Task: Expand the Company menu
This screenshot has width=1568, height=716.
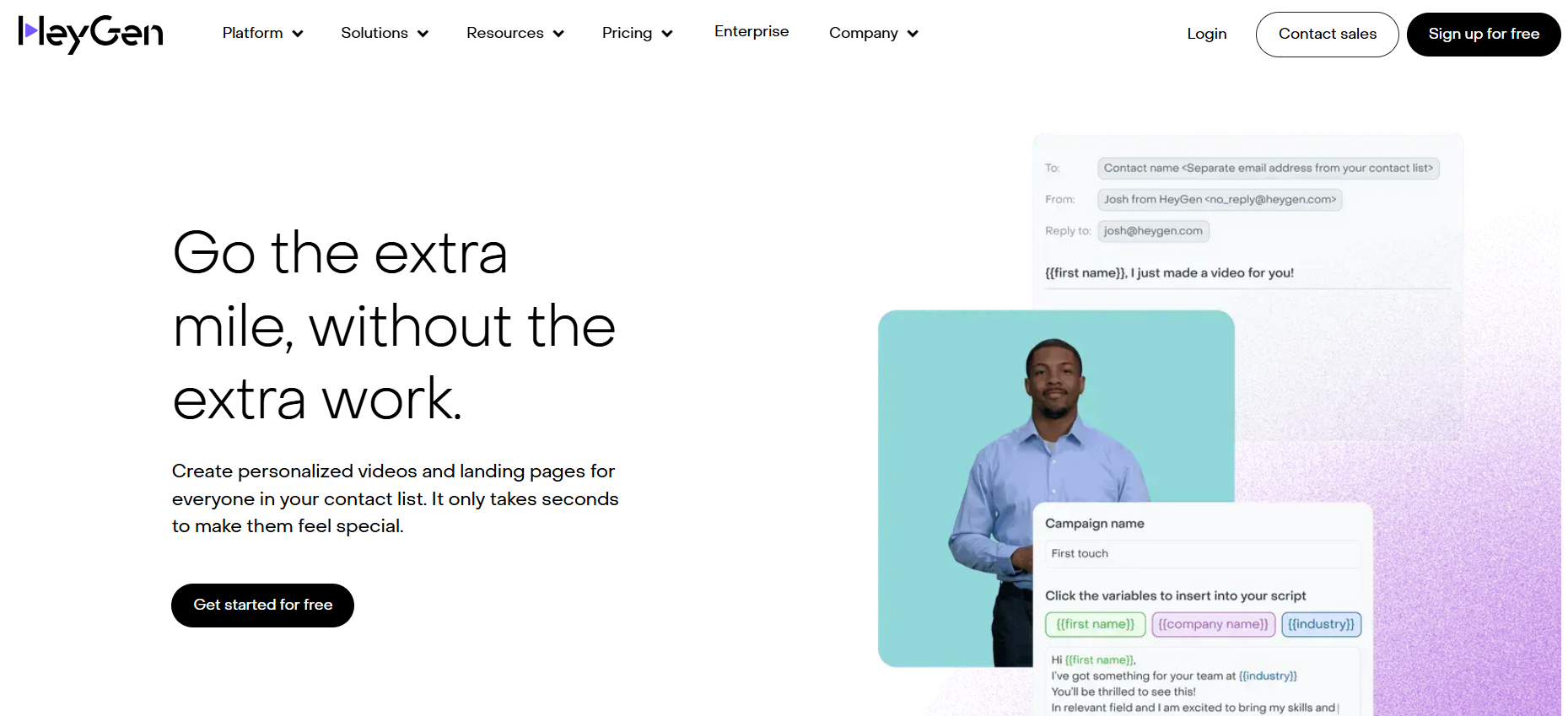Action: click(x=873, y=34)
